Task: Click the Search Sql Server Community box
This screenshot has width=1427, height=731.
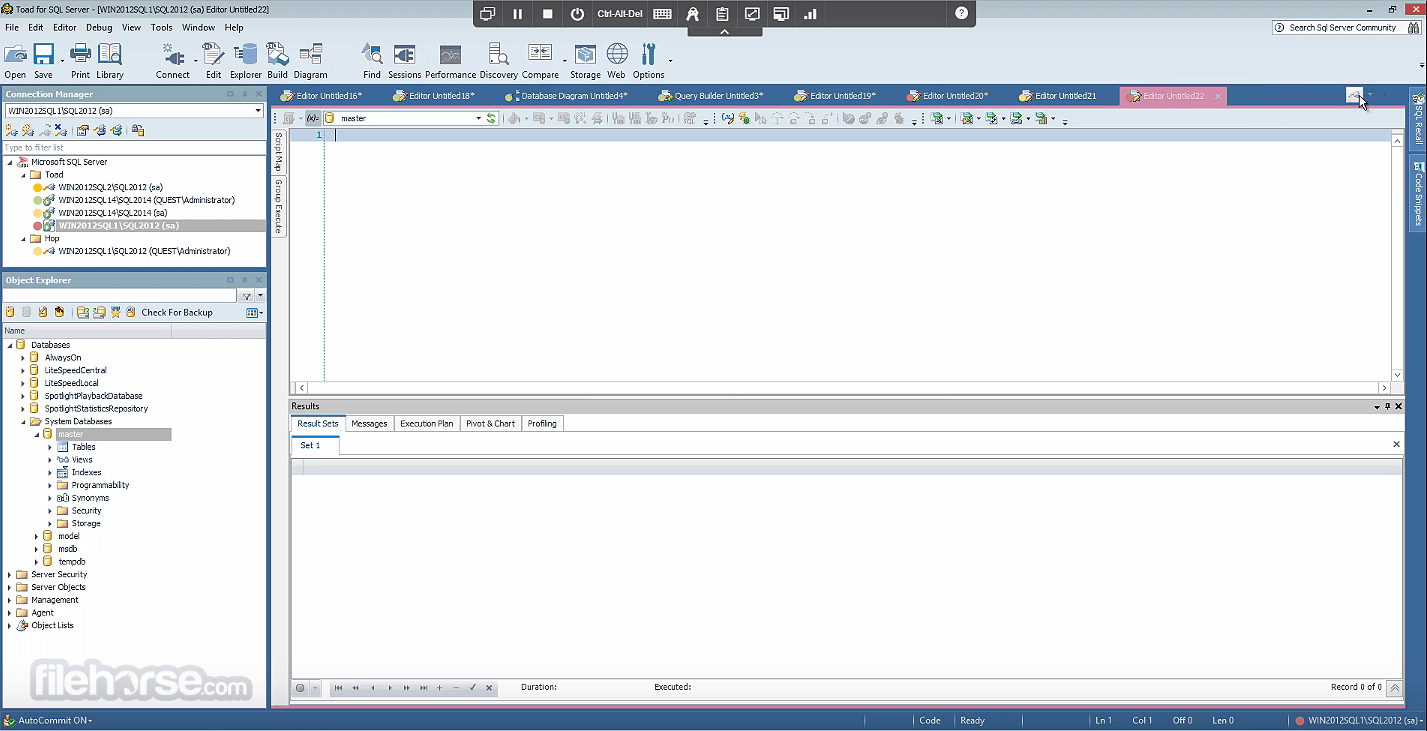Action: [x=1341, y=28]
